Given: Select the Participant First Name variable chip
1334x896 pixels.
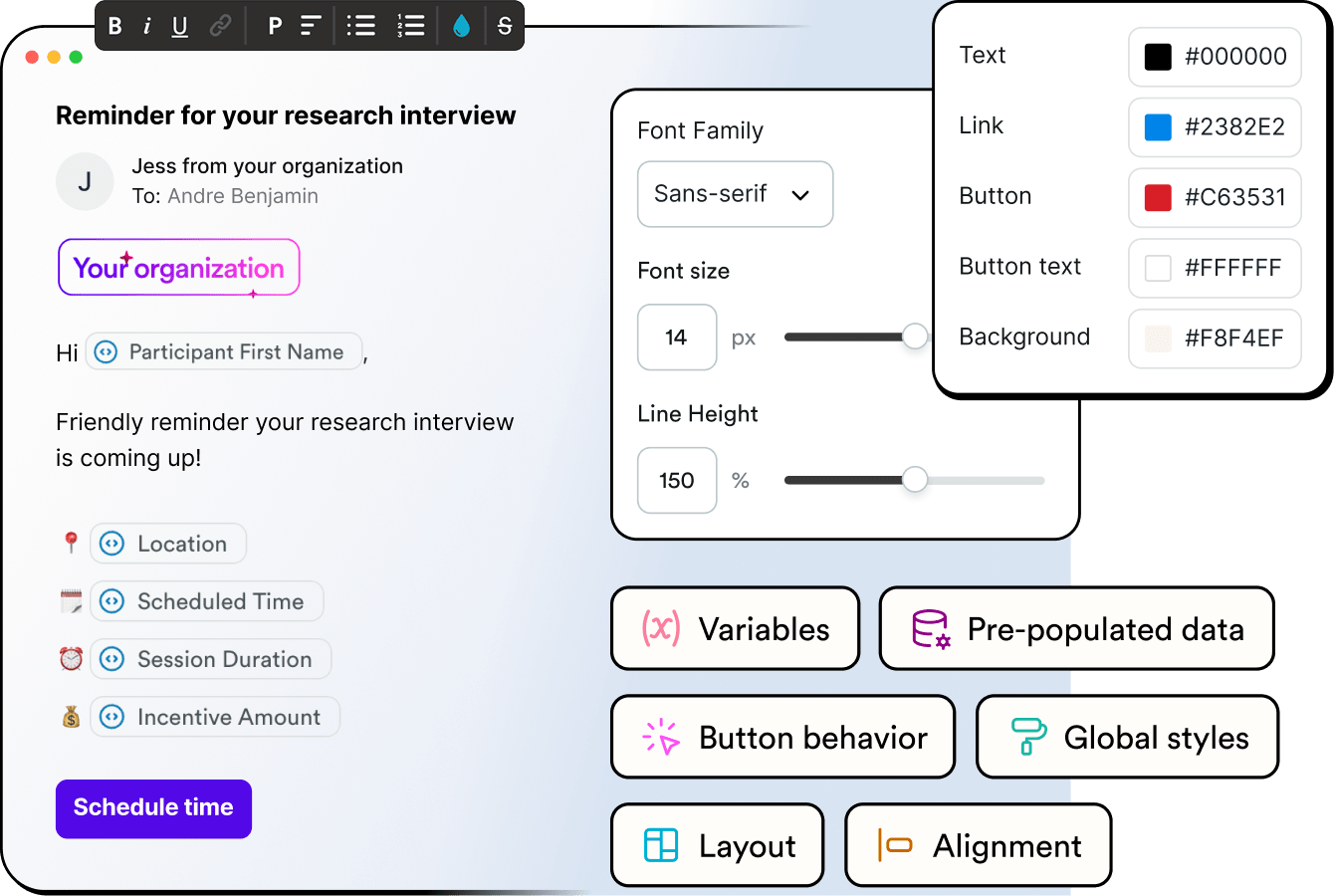Looking at the screenshot, I should click(224, 352).
